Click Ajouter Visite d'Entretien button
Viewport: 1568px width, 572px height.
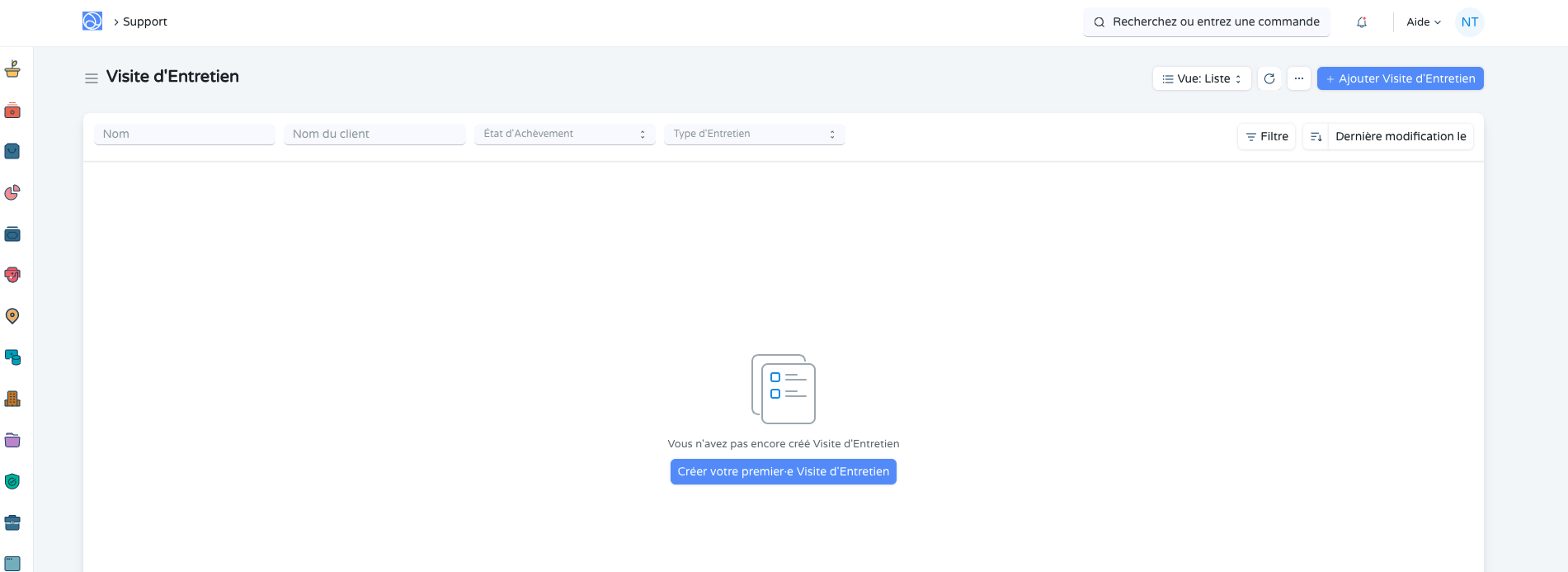point(1400,78)
